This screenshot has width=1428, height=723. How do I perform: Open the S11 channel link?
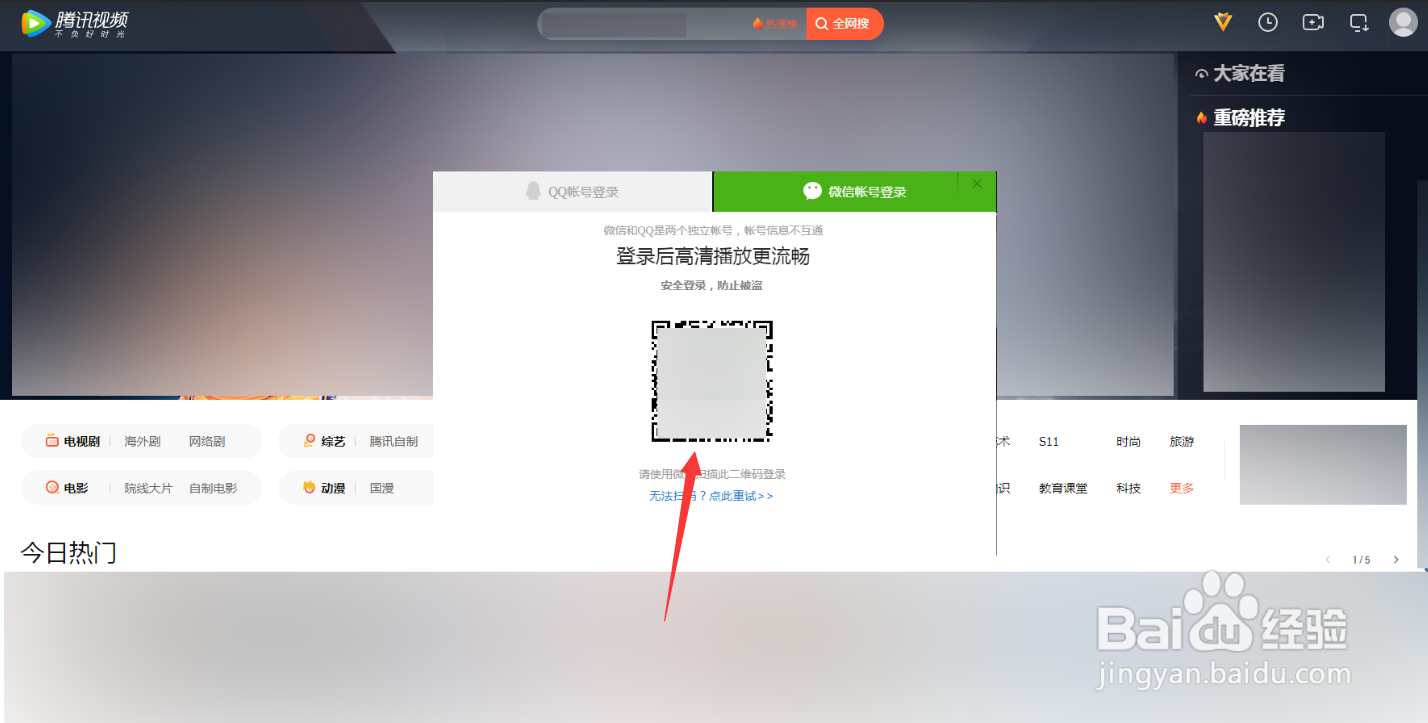(1049, 441)
